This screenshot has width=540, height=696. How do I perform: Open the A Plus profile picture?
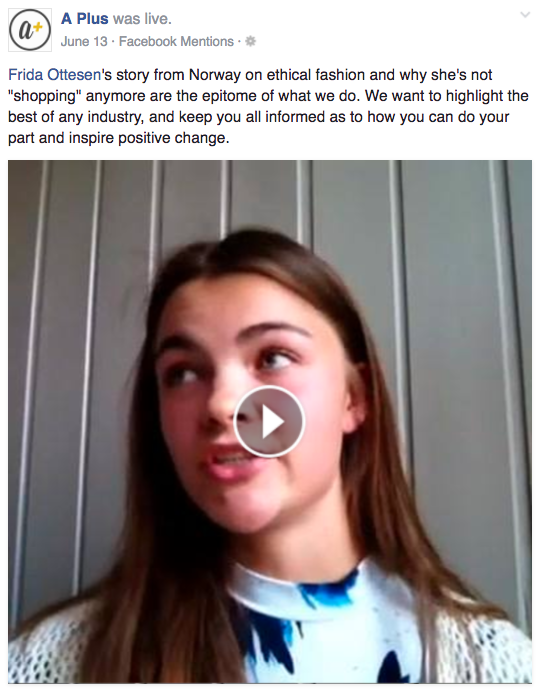30,30
